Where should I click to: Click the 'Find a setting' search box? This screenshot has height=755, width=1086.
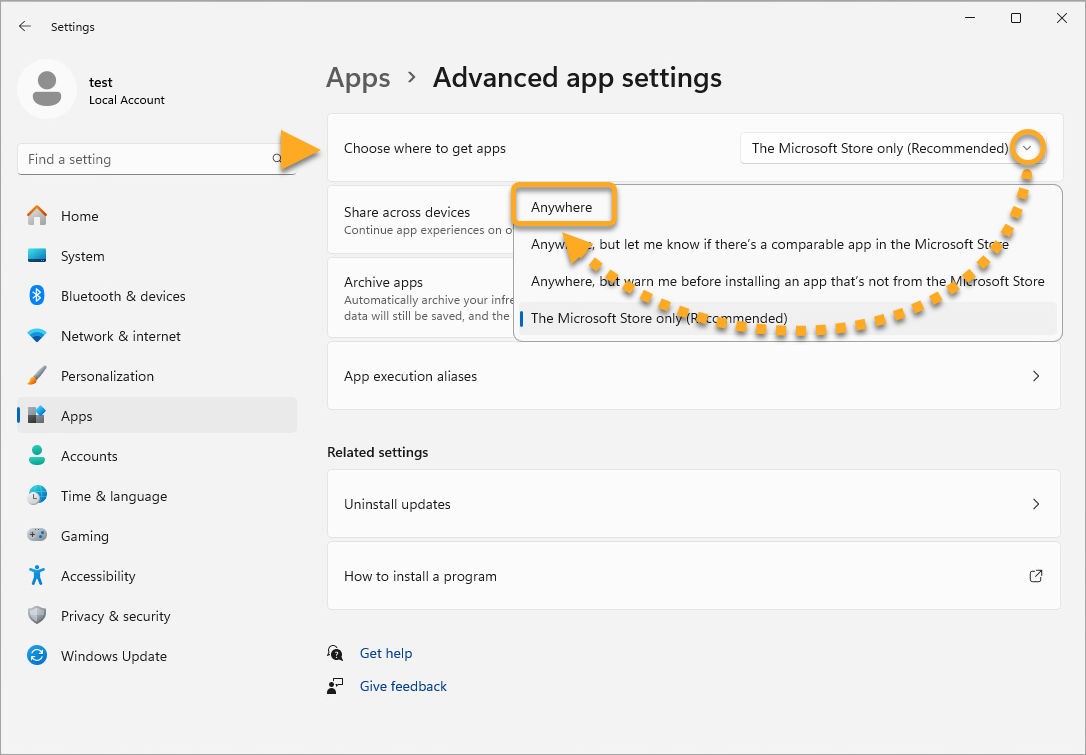pyautogui.click(x=145, y=159)
